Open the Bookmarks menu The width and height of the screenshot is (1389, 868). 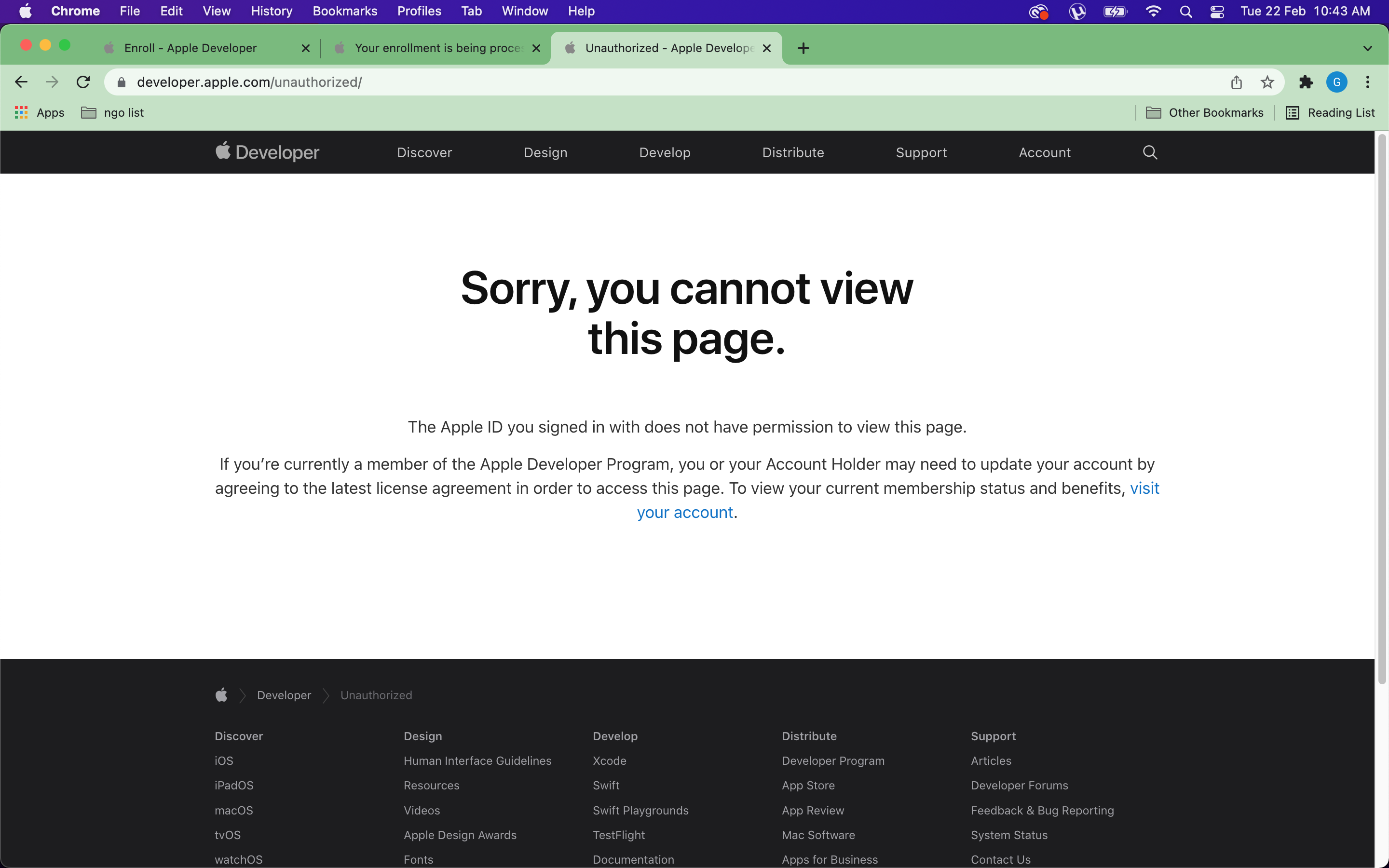tap(345, 11)
